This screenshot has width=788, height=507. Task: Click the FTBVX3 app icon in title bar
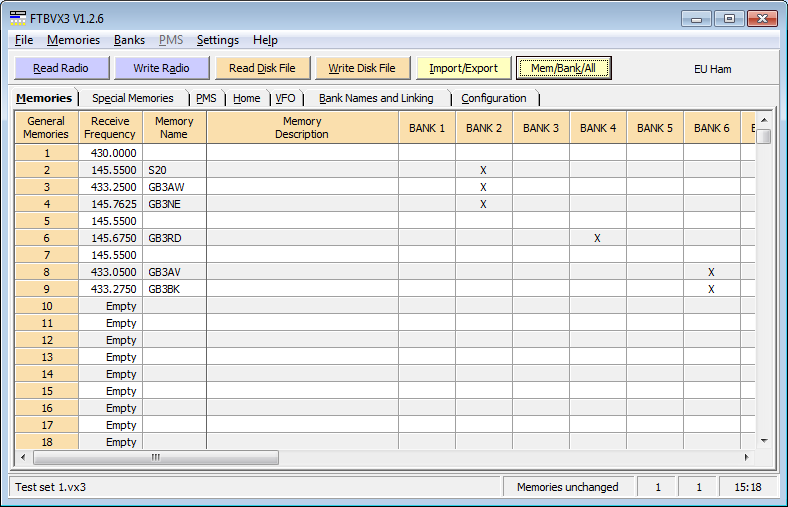(x=17, y=18)
